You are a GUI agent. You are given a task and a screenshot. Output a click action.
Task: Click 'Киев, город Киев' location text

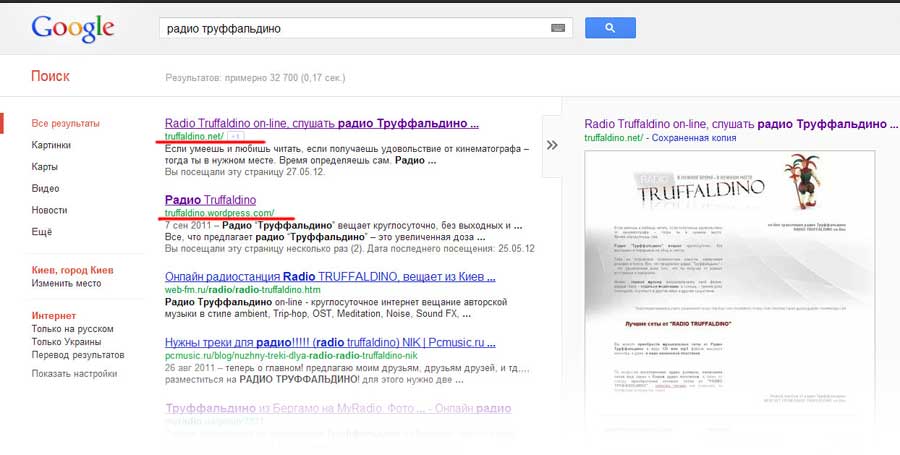[x=72, y=270]
